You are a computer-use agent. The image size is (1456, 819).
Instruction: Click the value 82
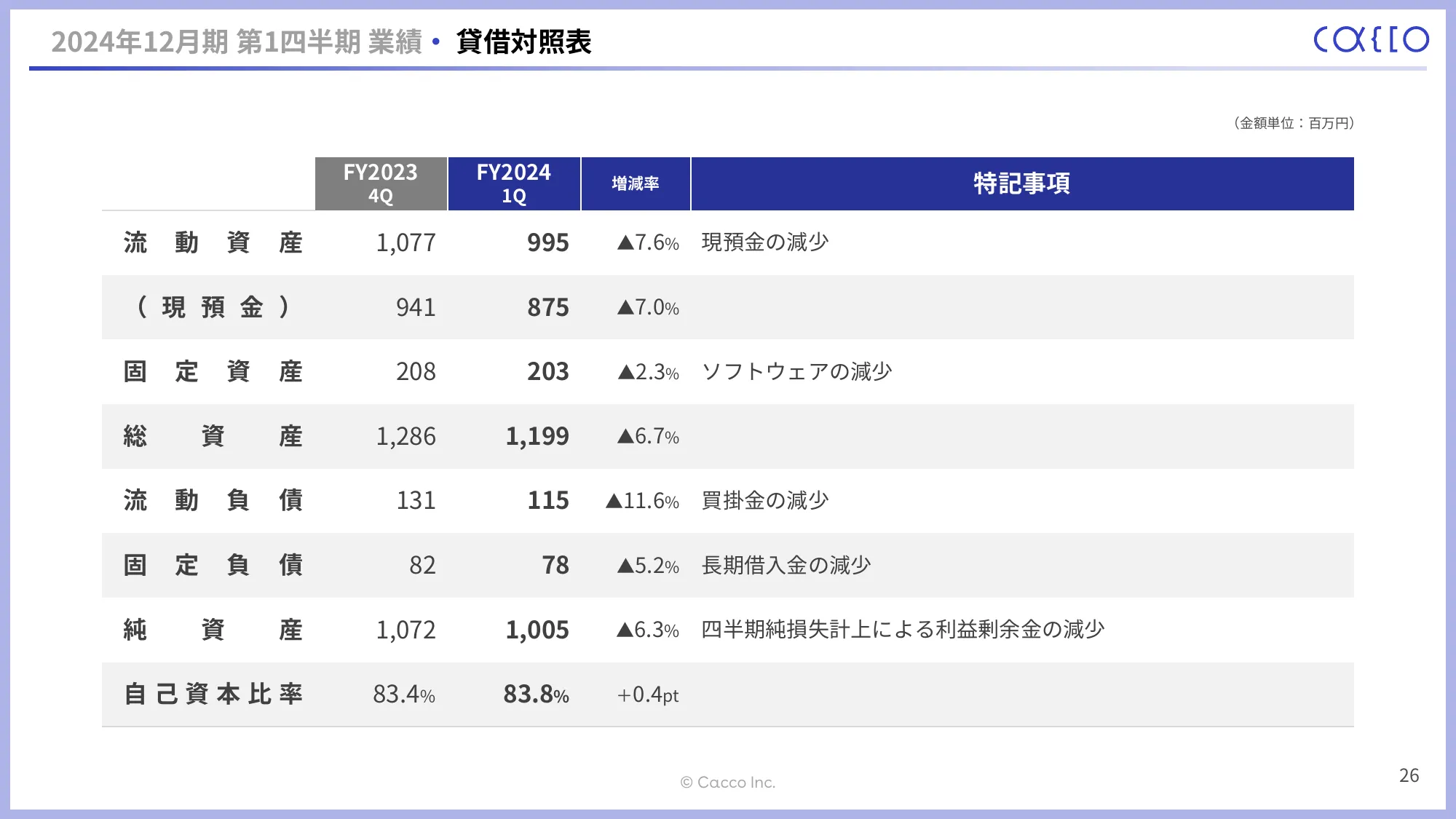pyautogui.click(x=422, y=565)
